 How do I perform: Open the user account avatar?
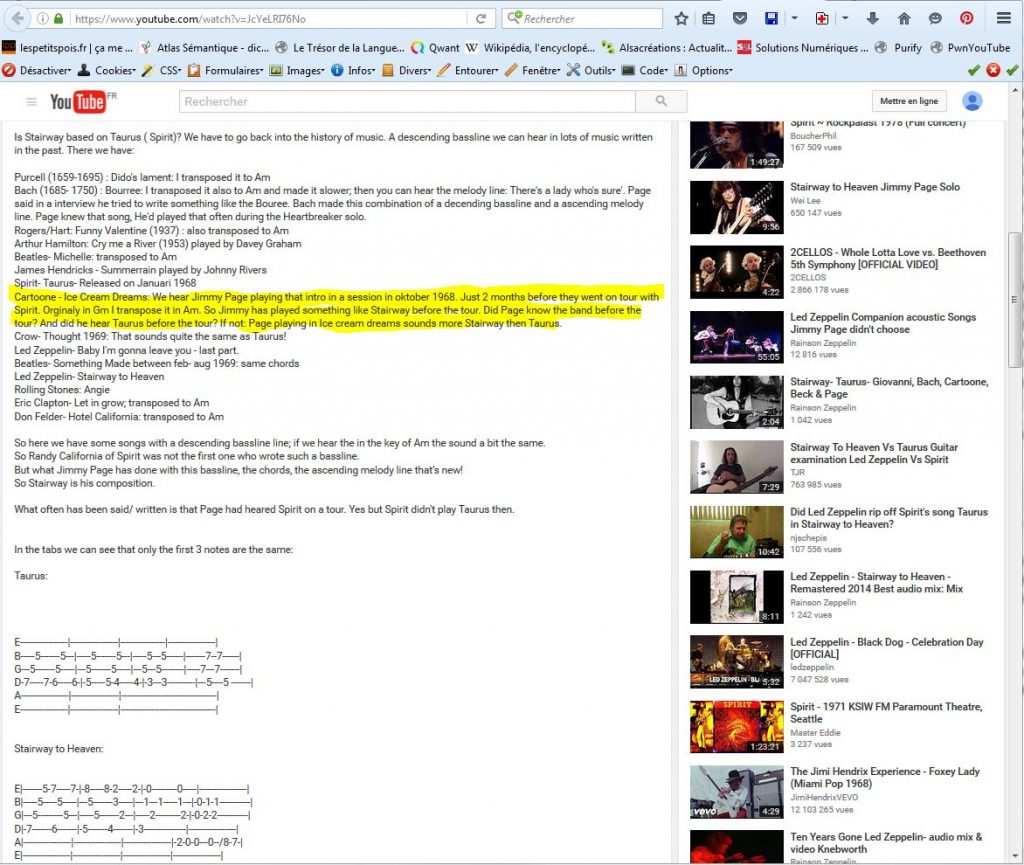(x=971, y=101)
